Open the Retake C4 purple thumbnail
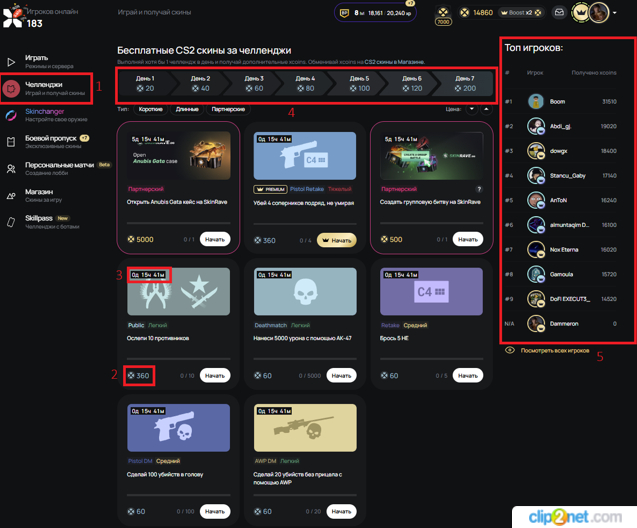Image resolution: width=637 pixels, height=528 pixels. coord(431,292)
